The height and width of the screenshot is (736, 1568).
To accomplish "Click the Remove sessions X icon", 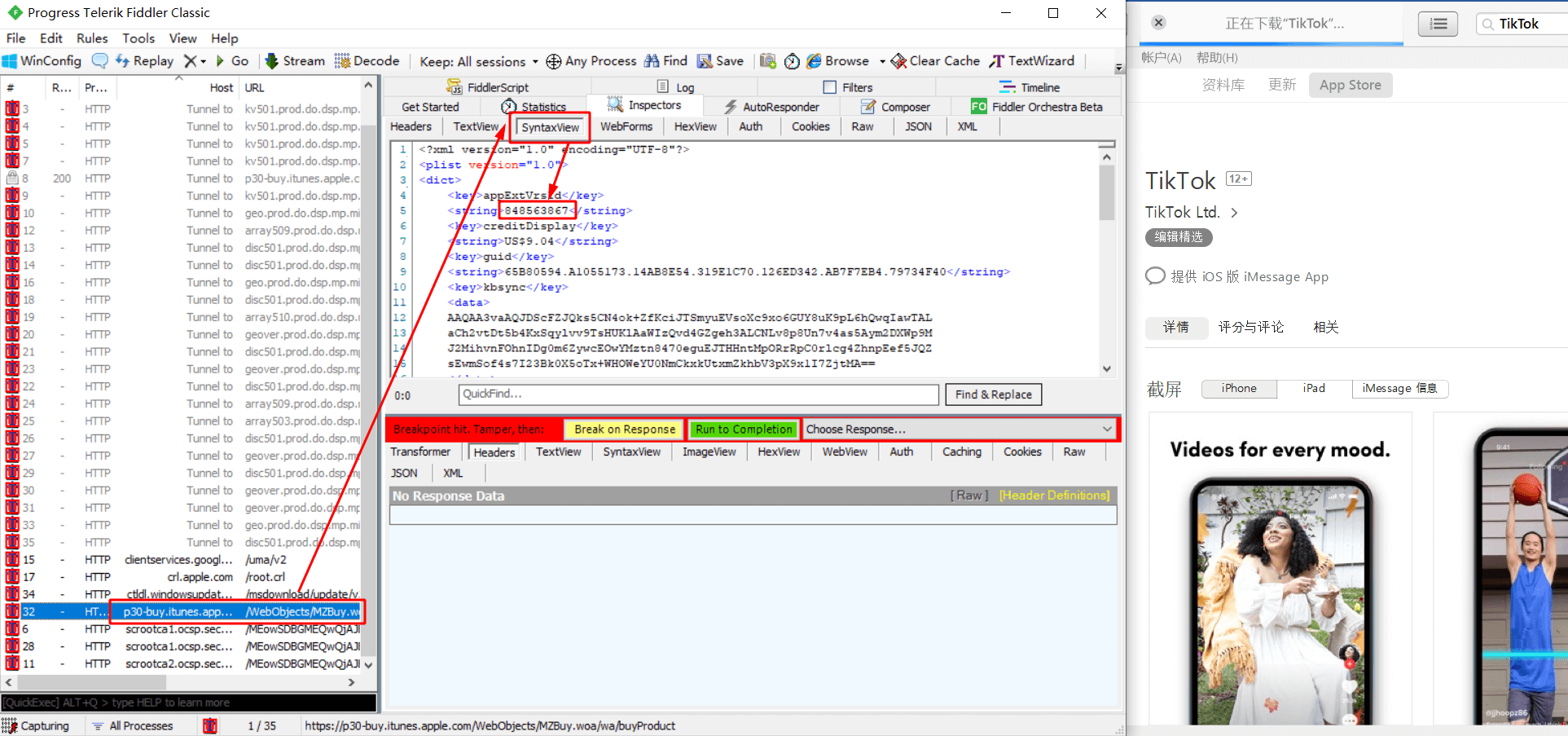I will [190, 61].
